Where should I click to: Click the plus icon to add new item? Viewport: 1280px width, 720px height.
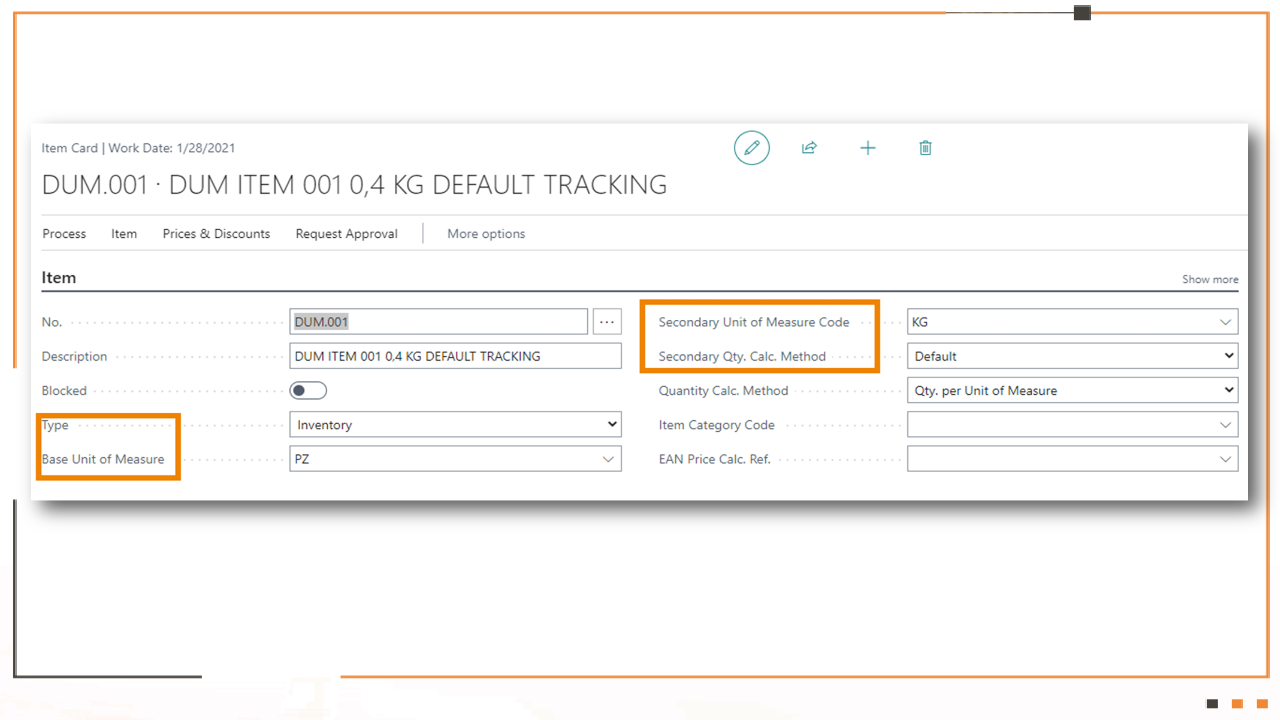(868, 148)
